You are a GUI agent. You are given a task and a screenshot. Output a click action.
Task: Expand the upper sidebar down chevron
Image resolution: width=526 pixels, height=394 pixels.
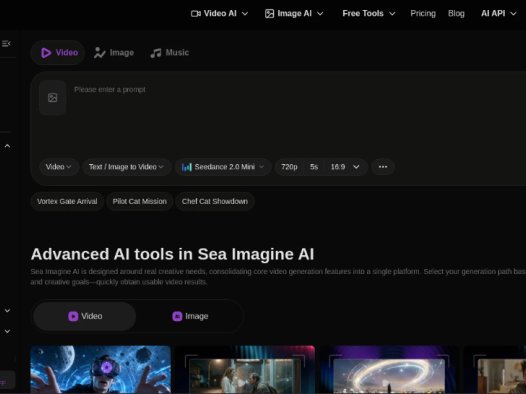[7, 311]
